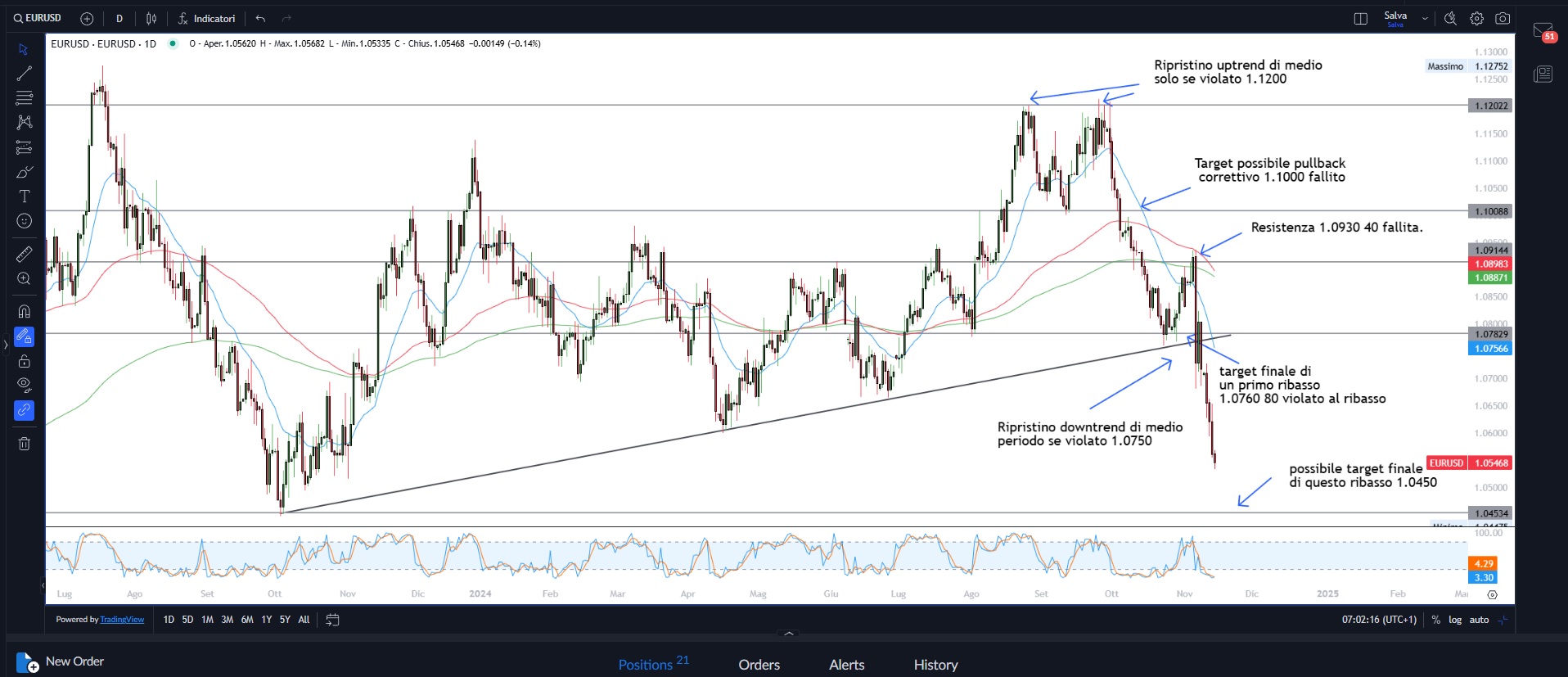Open the candlestick chart type selector
The width and height of the screenshot is (1568, 677).
[151, 18]
